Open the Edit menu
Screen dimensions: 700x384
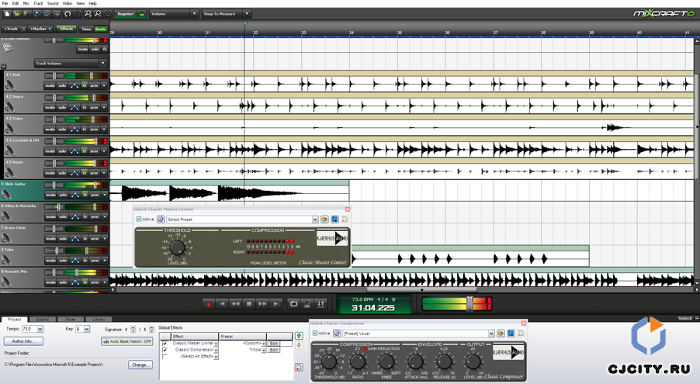16,3
